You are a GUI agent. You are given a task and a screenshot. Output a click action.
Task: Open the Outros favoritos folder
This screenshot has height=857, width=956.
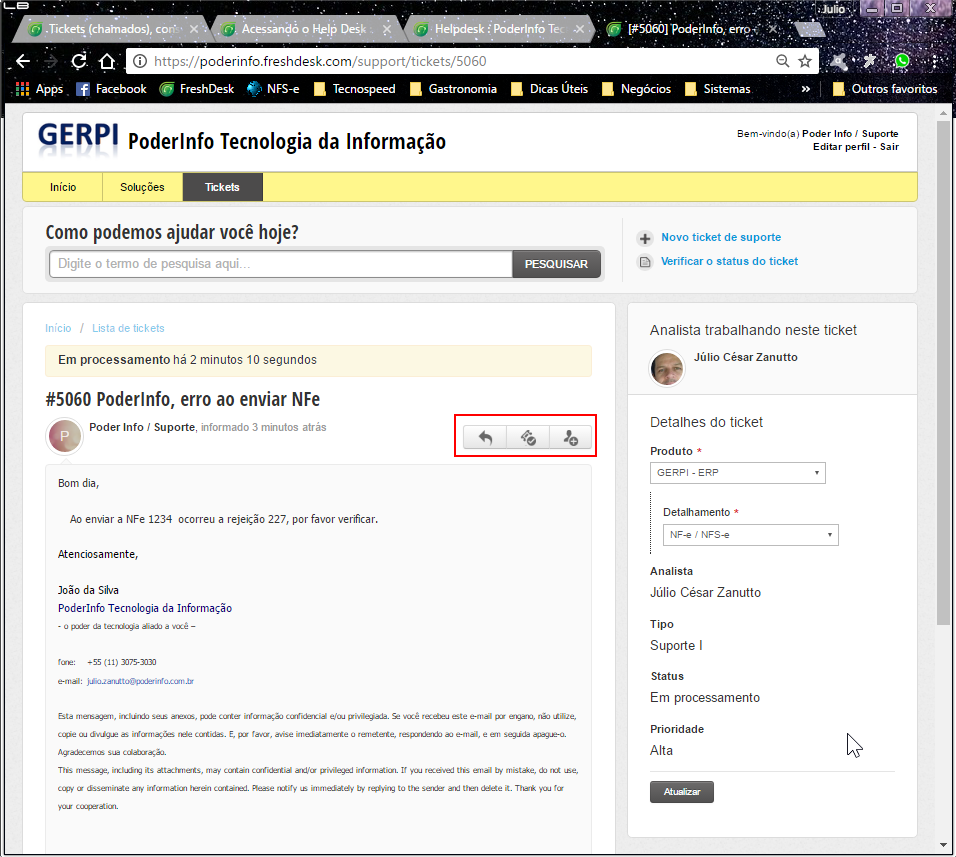point(885,89)
